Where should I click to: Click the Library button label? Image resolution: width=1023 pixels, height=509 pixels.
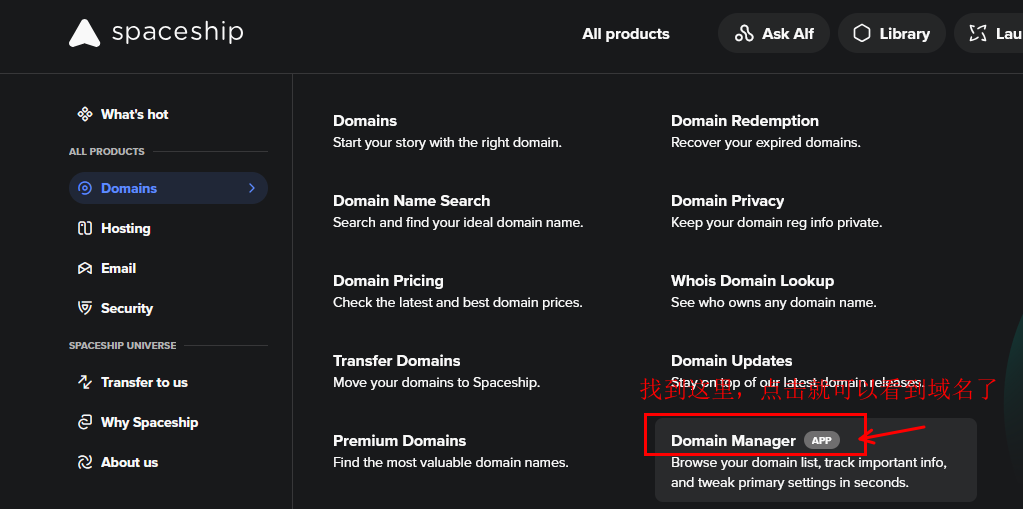tap(904, 34)
